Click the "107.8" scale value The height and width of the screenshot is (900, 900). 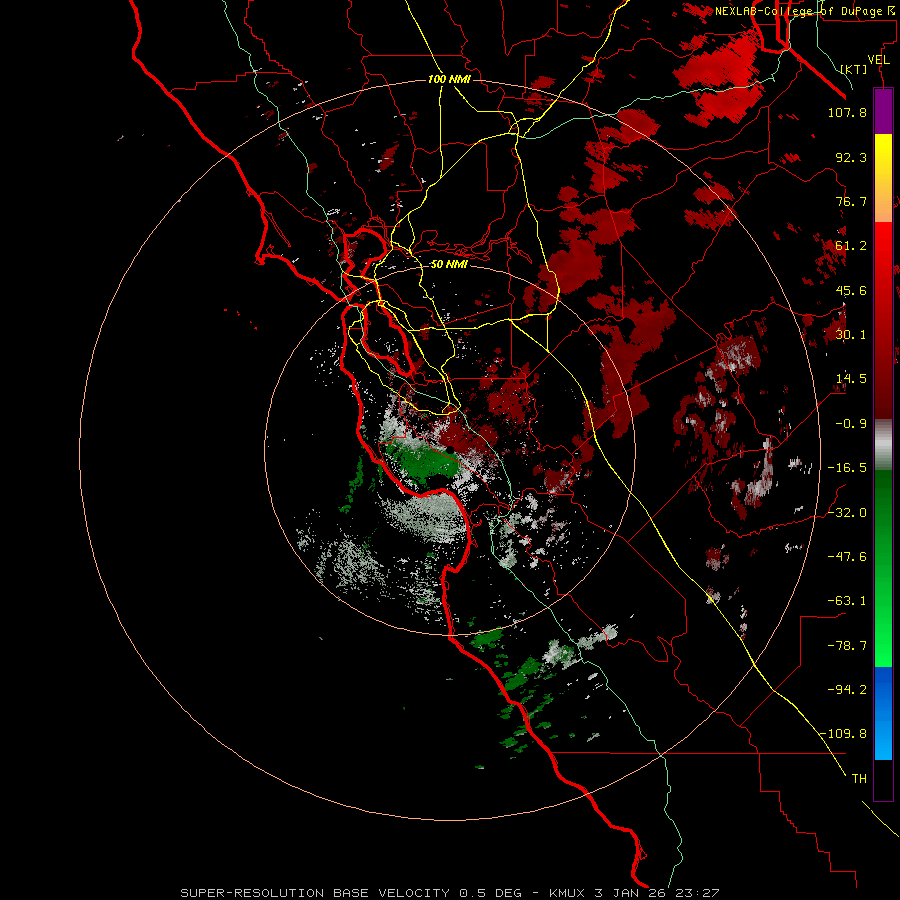click(x=847, y=112)
